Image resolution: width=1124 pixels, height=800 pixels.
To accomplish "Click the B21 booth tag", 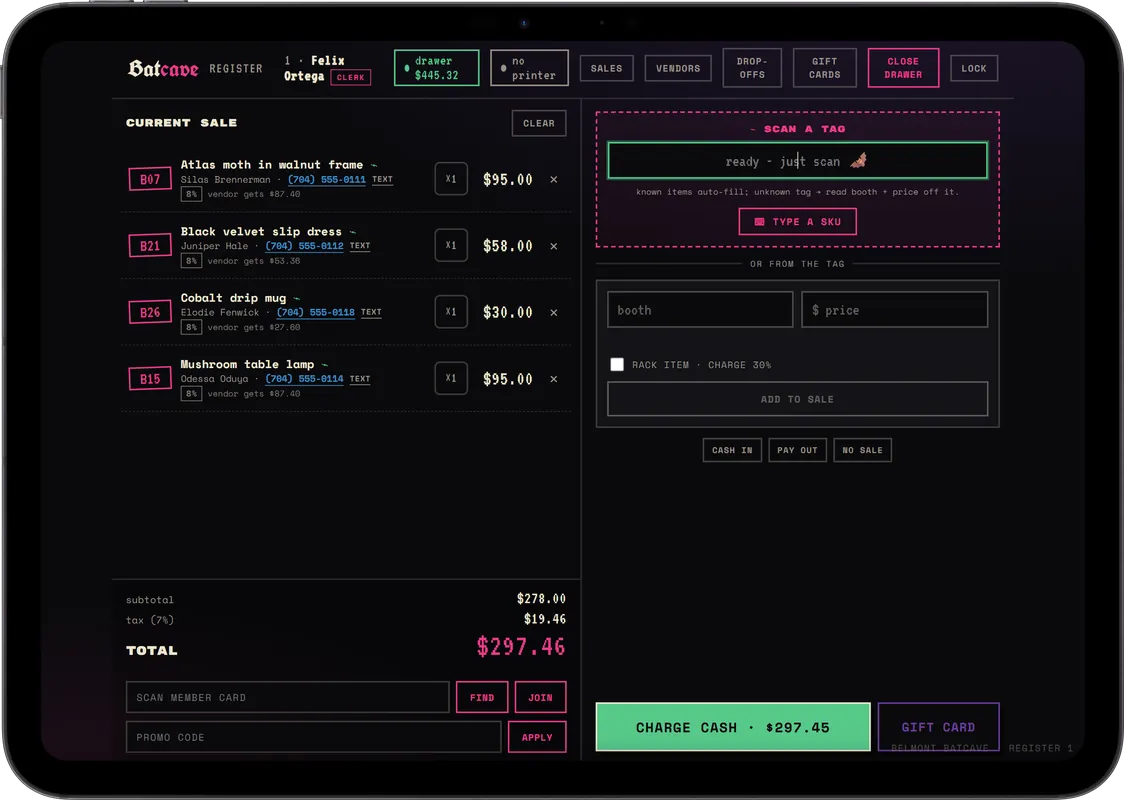I will [x=150, y=246].
